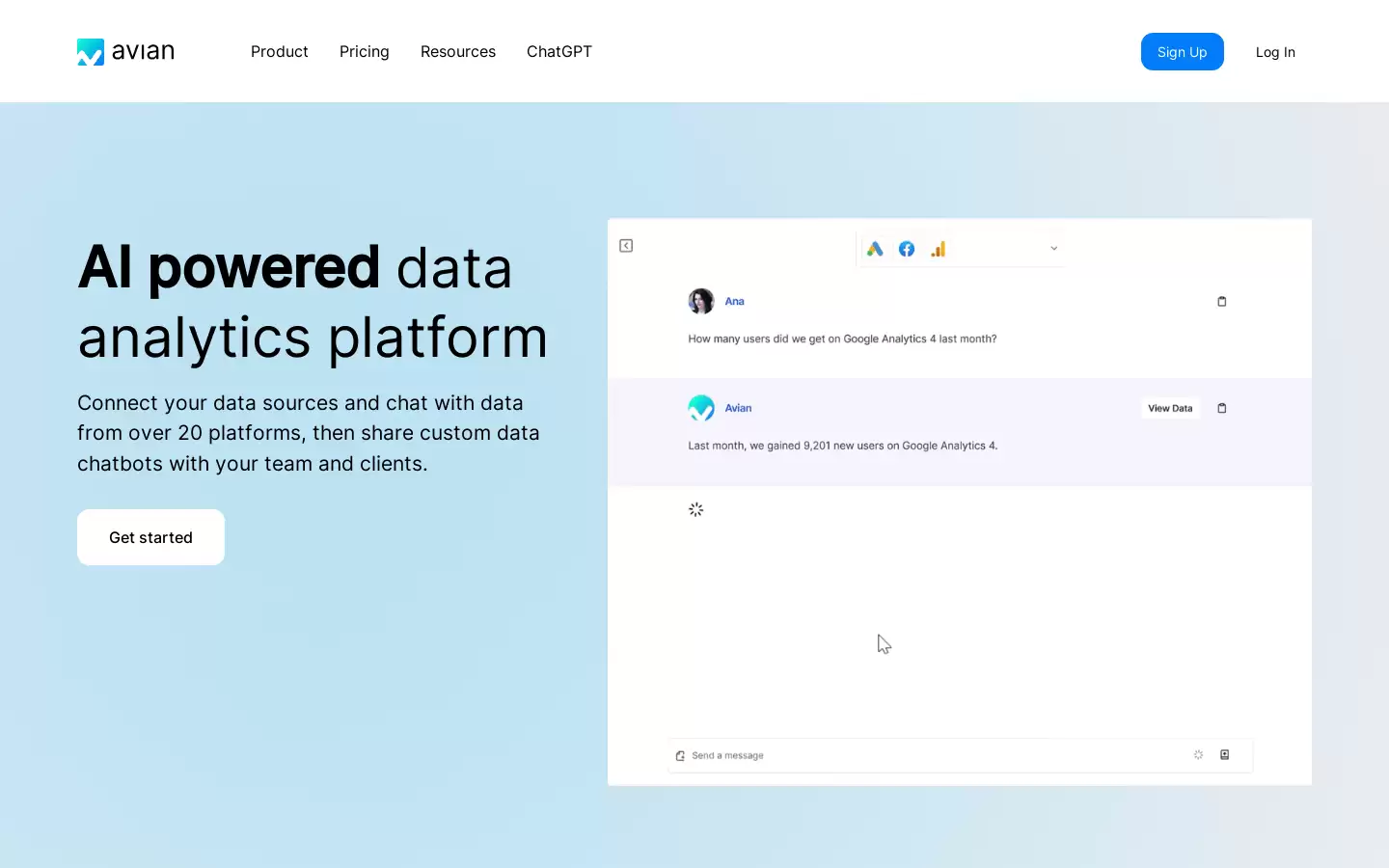Click the Avian logo in the header
Image resolution: width=1389 pixels, height=868 pixels.
pos(125,52)
